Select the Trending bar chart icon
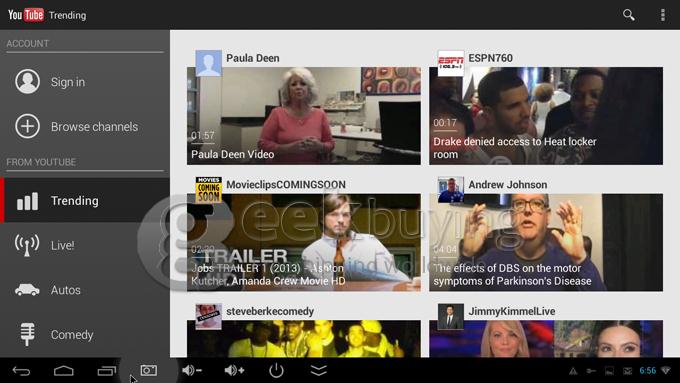 pos(27,201)
